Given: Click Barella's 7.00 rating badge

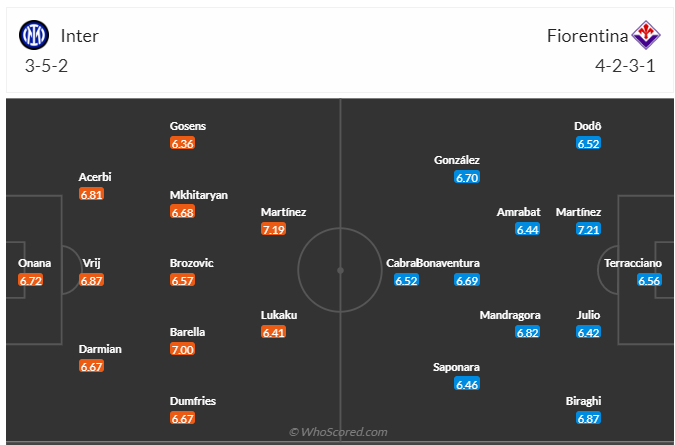Looking at the screenshot, I should 182,349.
